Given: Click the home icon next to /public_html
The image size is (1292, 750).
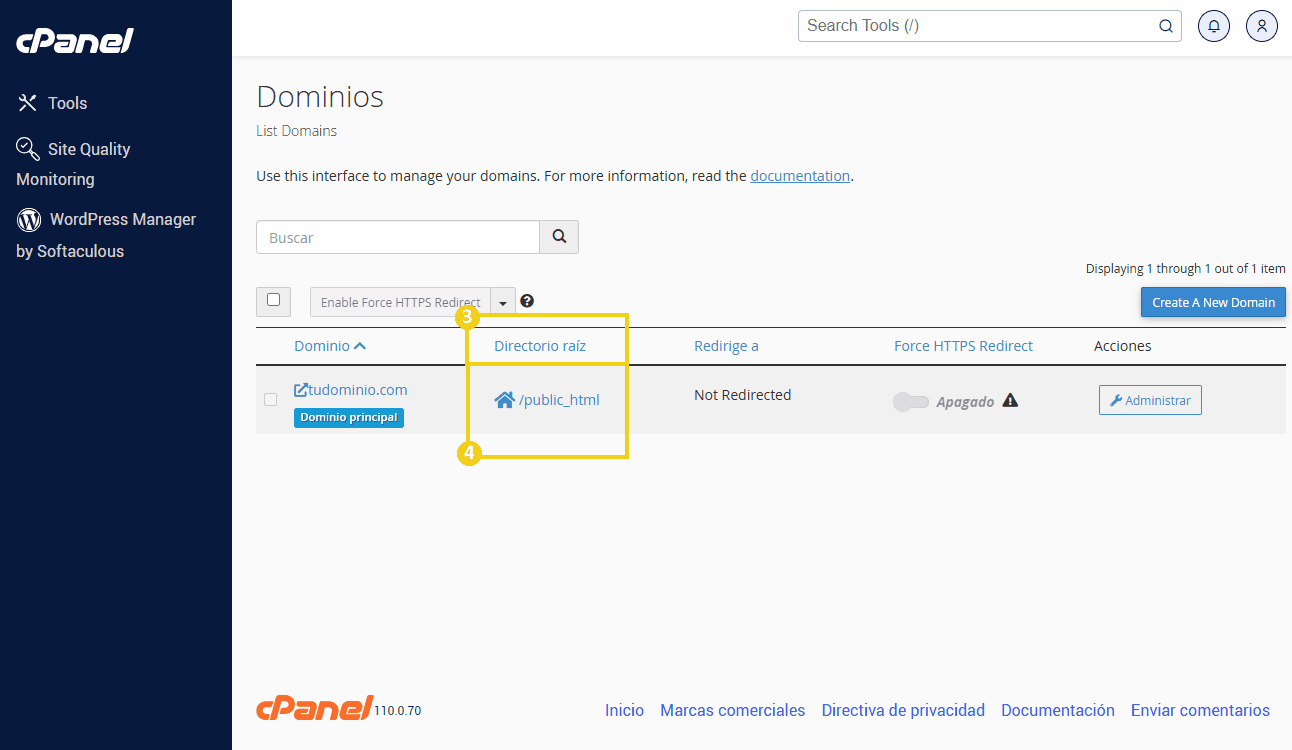Looking at the screenshot, I should [x=504, y=400].
